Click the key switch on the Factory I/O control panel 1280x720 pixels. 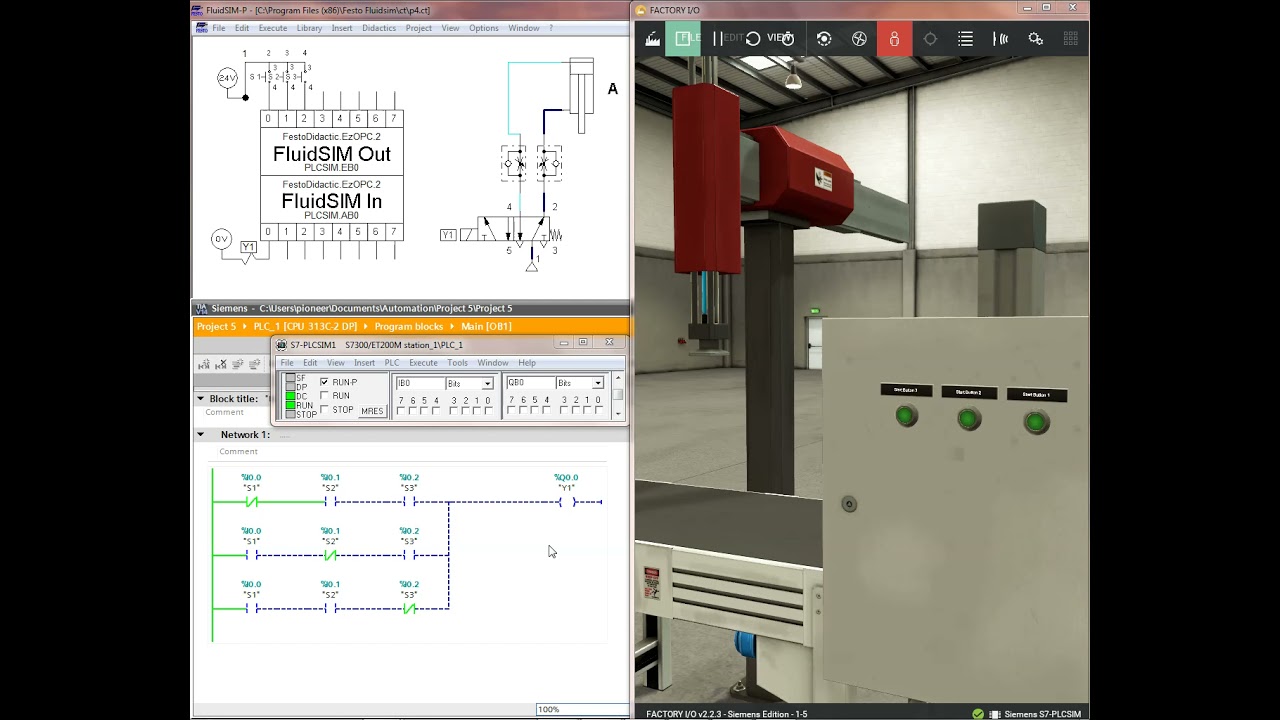click(x=849, y=504)
